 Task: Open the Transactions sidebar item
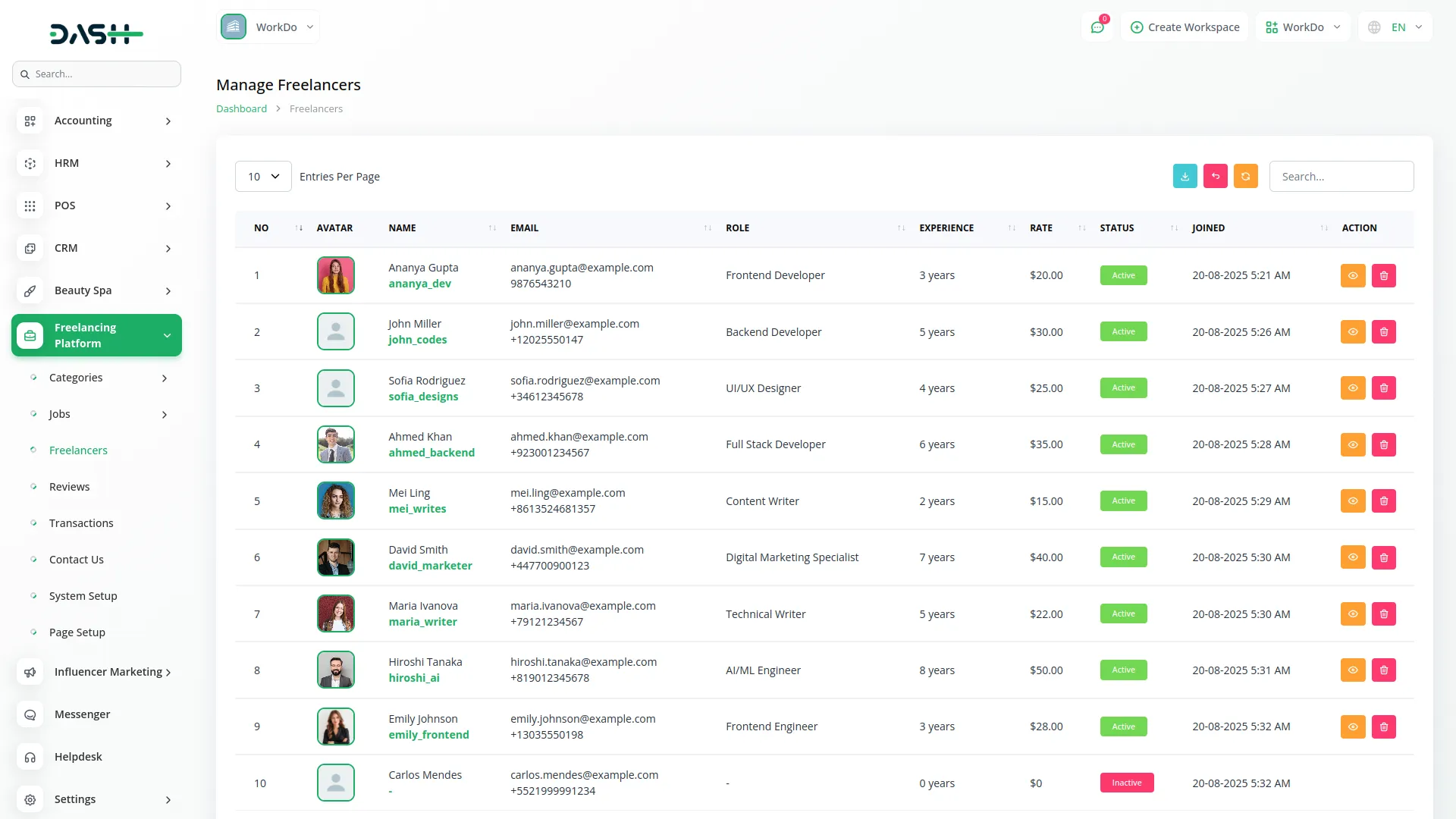81,522
